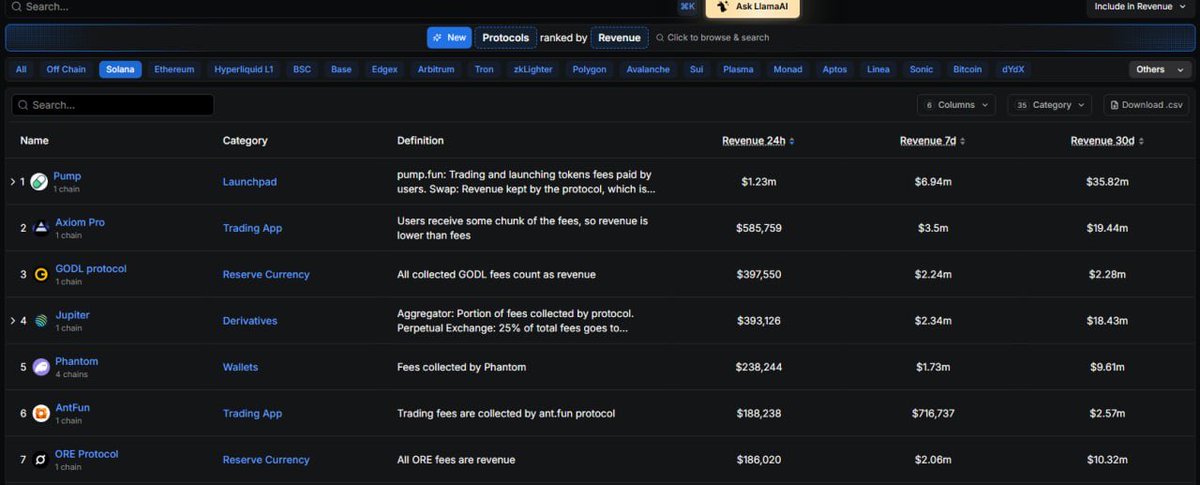Click the ORE Protocol logo icon
The height and width of the screenshot is (485, 1200).
click(41, 460)
